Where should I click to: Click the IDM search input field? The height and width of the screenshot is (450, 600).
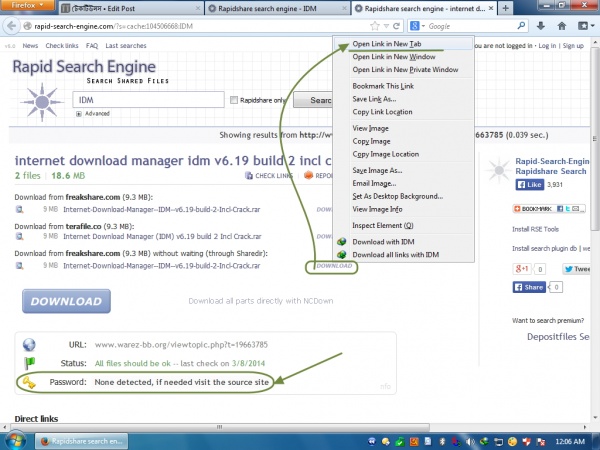(148, 100)
